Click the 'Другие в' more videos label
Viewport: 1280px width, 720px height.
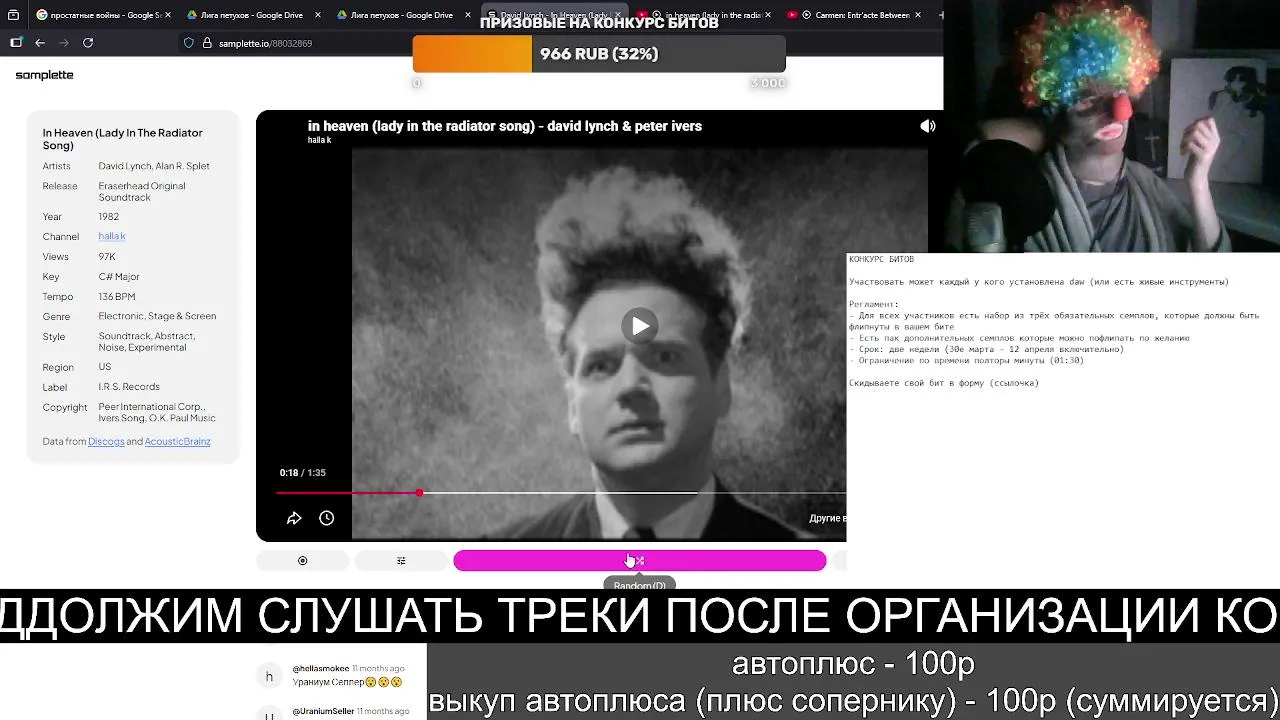pyautogui.click(x=827, y=518)
